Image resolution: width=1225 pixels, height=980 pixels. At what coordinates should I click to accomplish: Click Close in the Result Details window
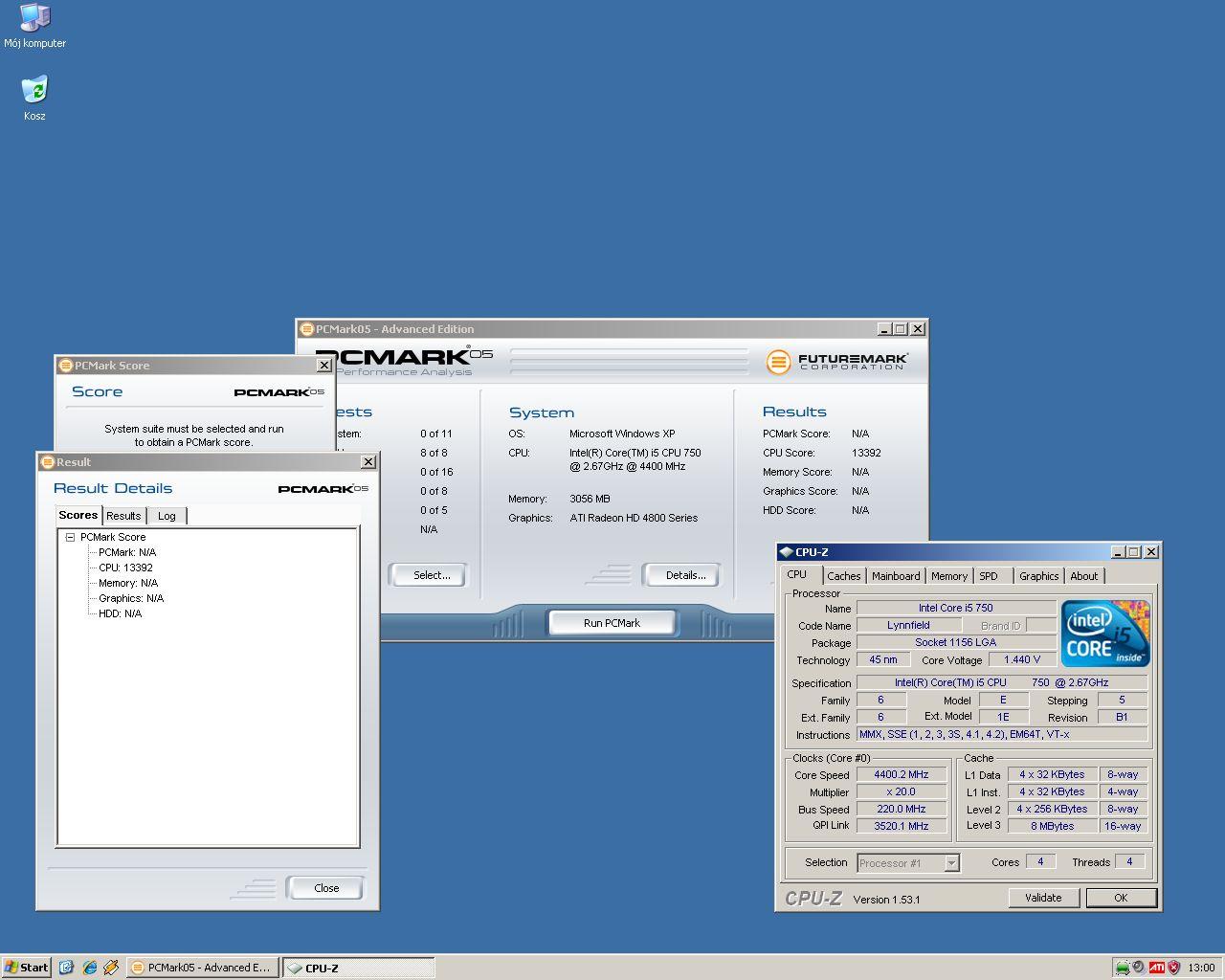pos(326,888)
